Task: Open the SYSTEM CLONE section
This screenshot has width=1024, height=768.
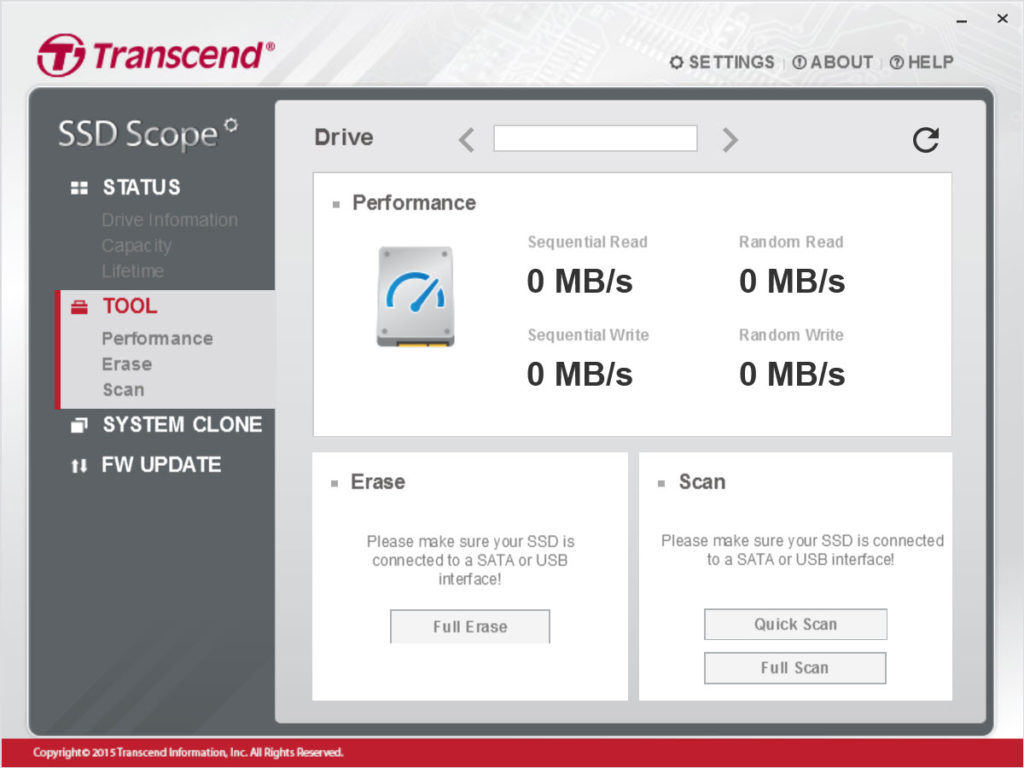Action: point(182,424)
